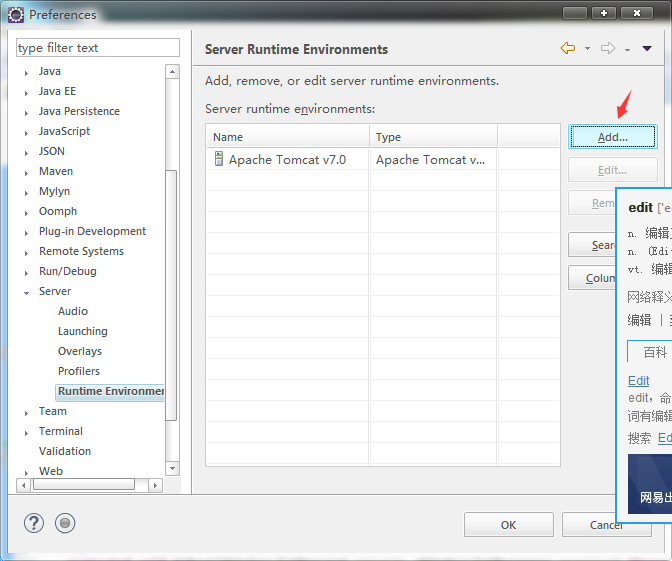Click the Edit... button
672x561 pixels.
[612, 170]
